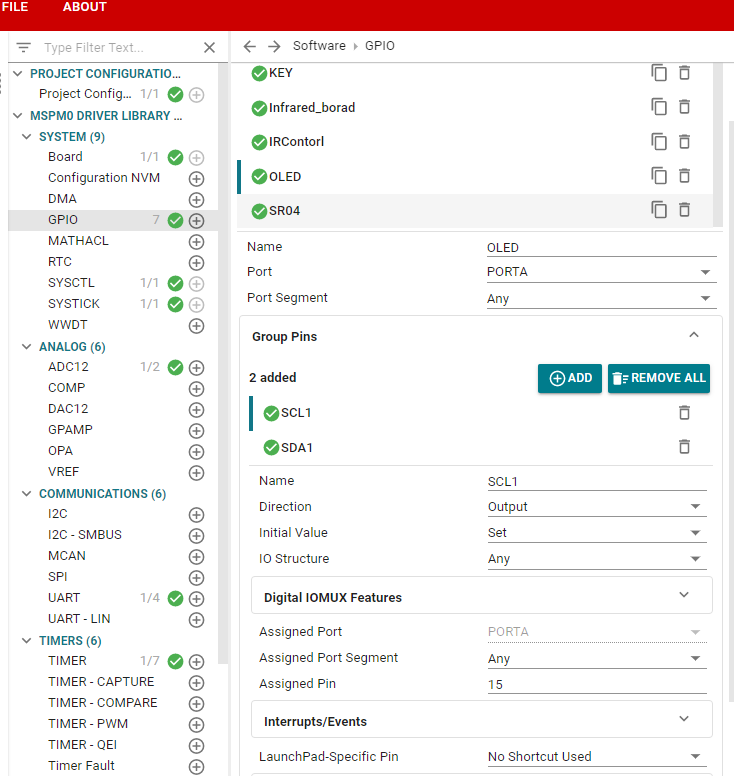The height and width of the screenshot is (776, 734).
Task: Collapse the Group Pins section
Action: (694, 336)
